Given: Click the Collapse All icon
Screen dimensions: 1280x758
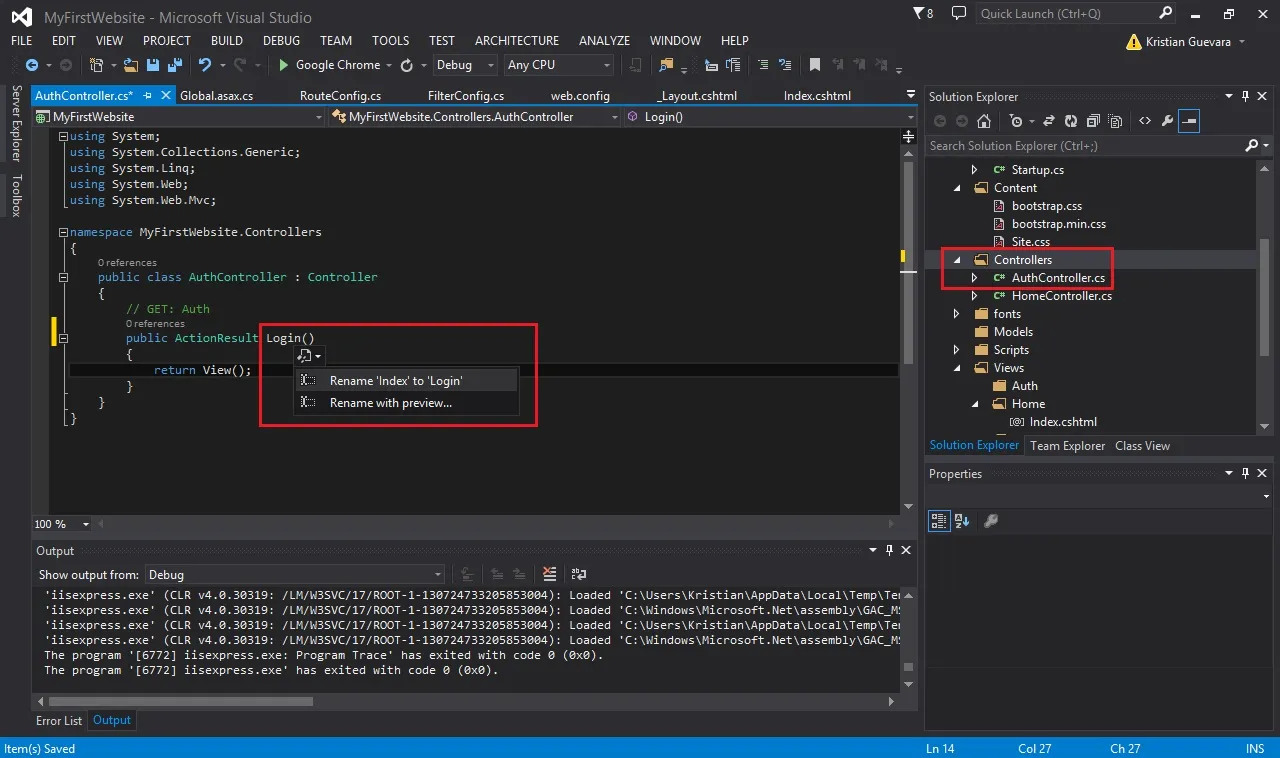Looking at the screenshot, I should (1092, 121).
